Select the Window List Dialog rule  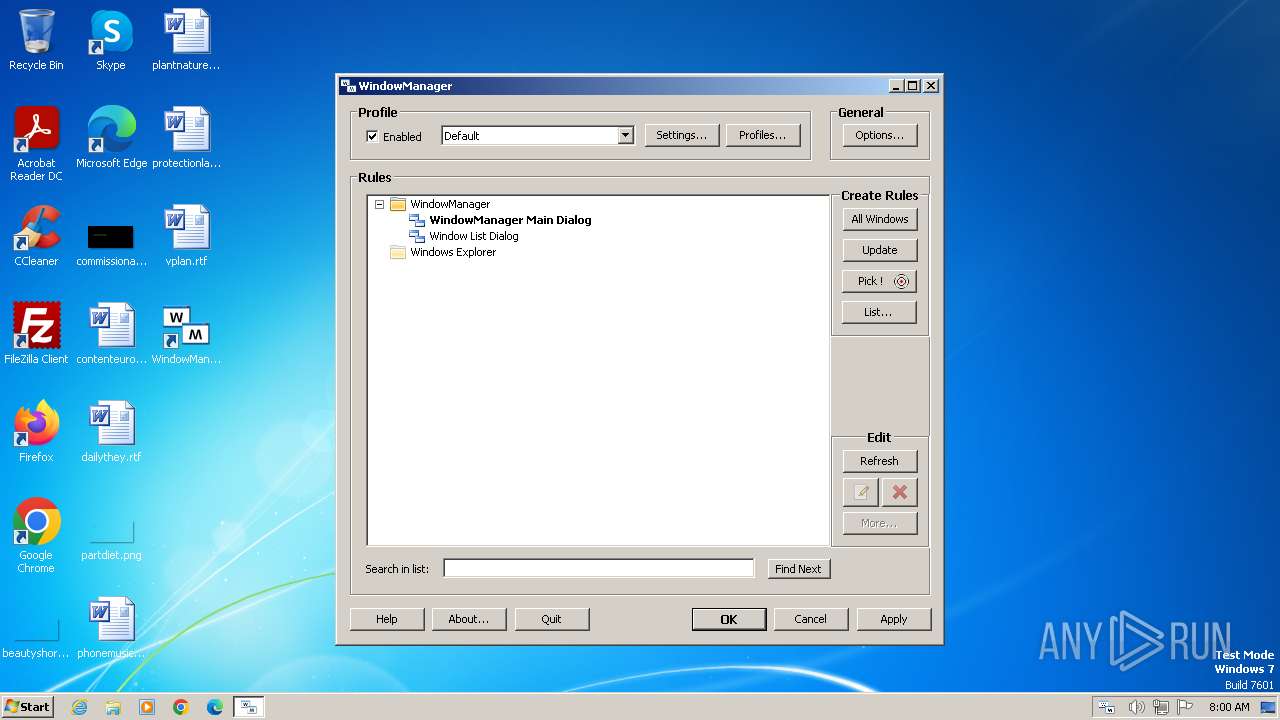tap(474, 236)
